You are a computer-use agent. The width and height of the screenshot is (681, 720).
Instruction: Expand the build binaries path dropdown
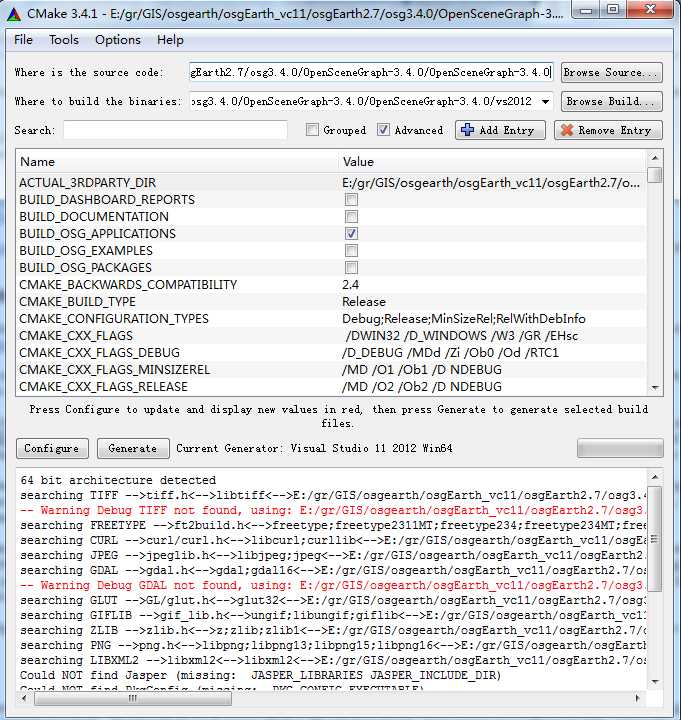click(x=545, y=101)
